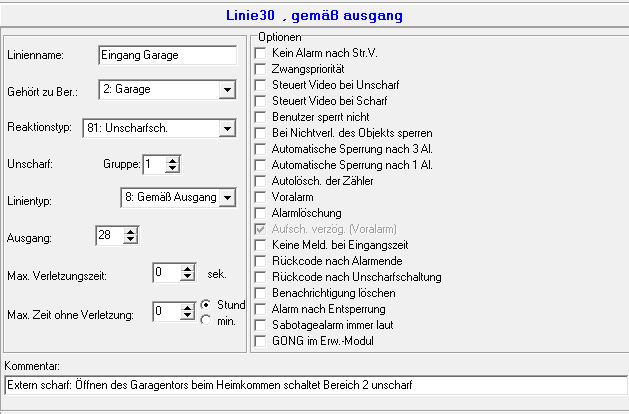Enable the Voralarm checkbox

click(x=261, y=197)
